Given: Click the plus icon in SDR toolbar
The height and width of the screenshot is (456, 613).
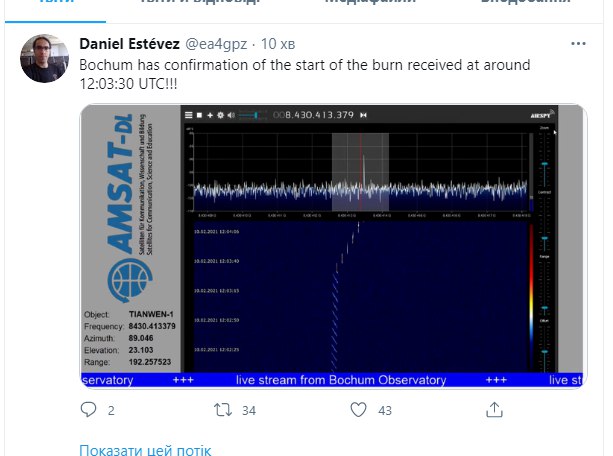Looking at the screenshot, I should tap(210, 115).
